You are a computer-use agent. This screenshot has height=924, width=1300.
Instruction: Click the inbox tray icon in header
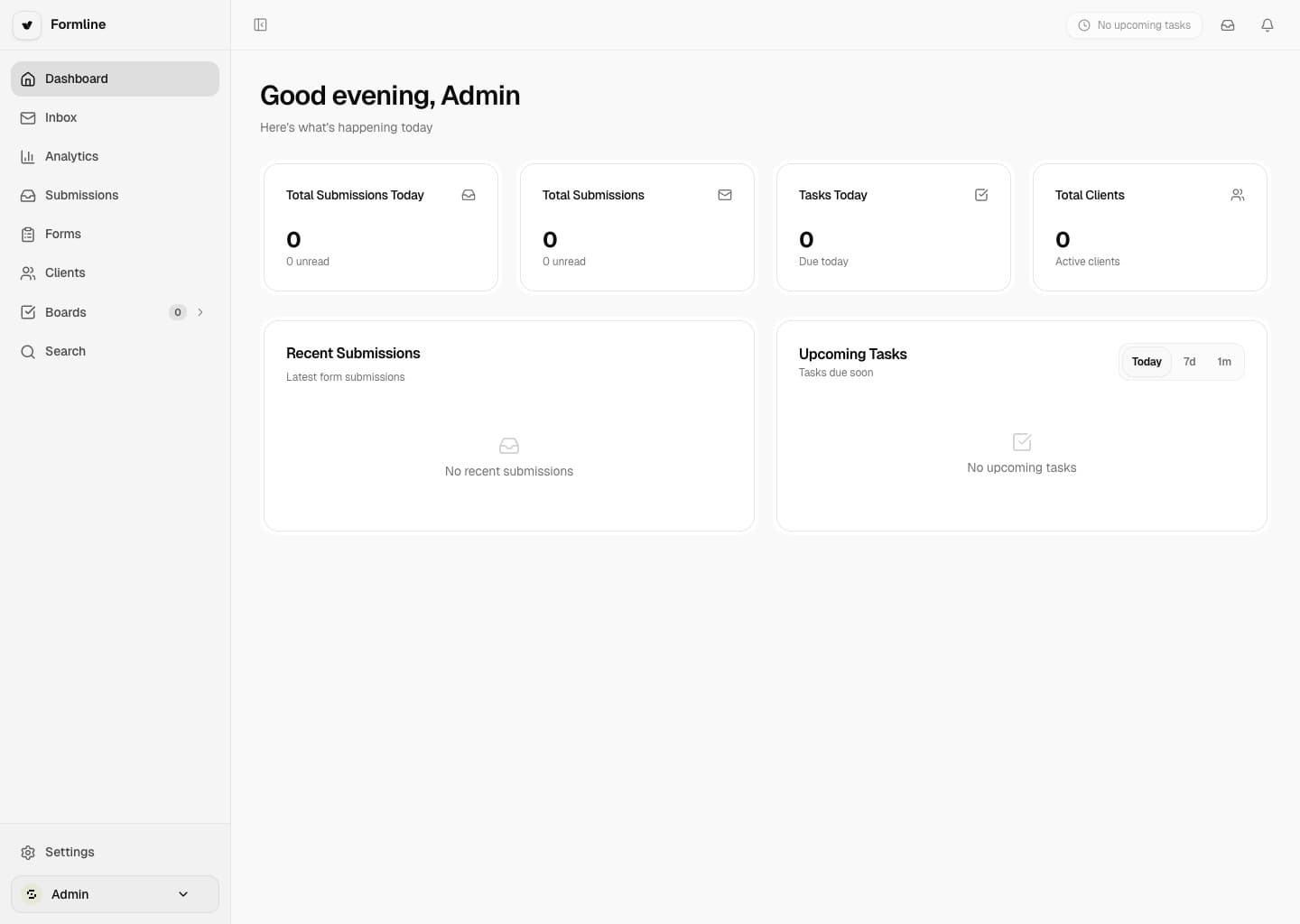(1228, 25)
